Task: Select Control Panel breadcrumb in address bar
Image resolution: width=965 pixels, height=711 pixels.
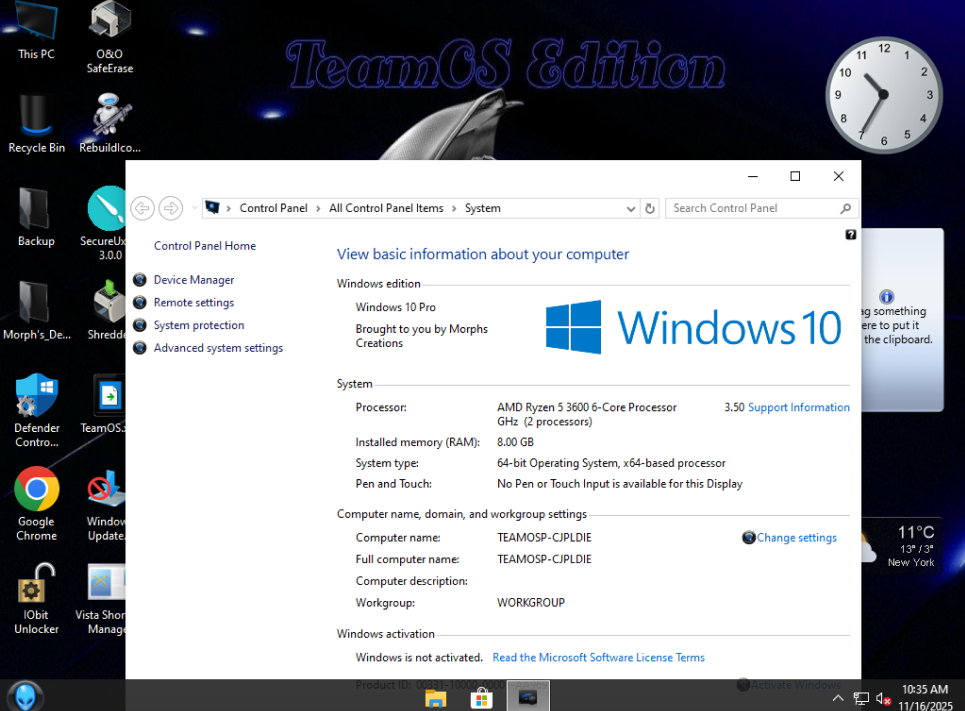Action: pos(273,208)
